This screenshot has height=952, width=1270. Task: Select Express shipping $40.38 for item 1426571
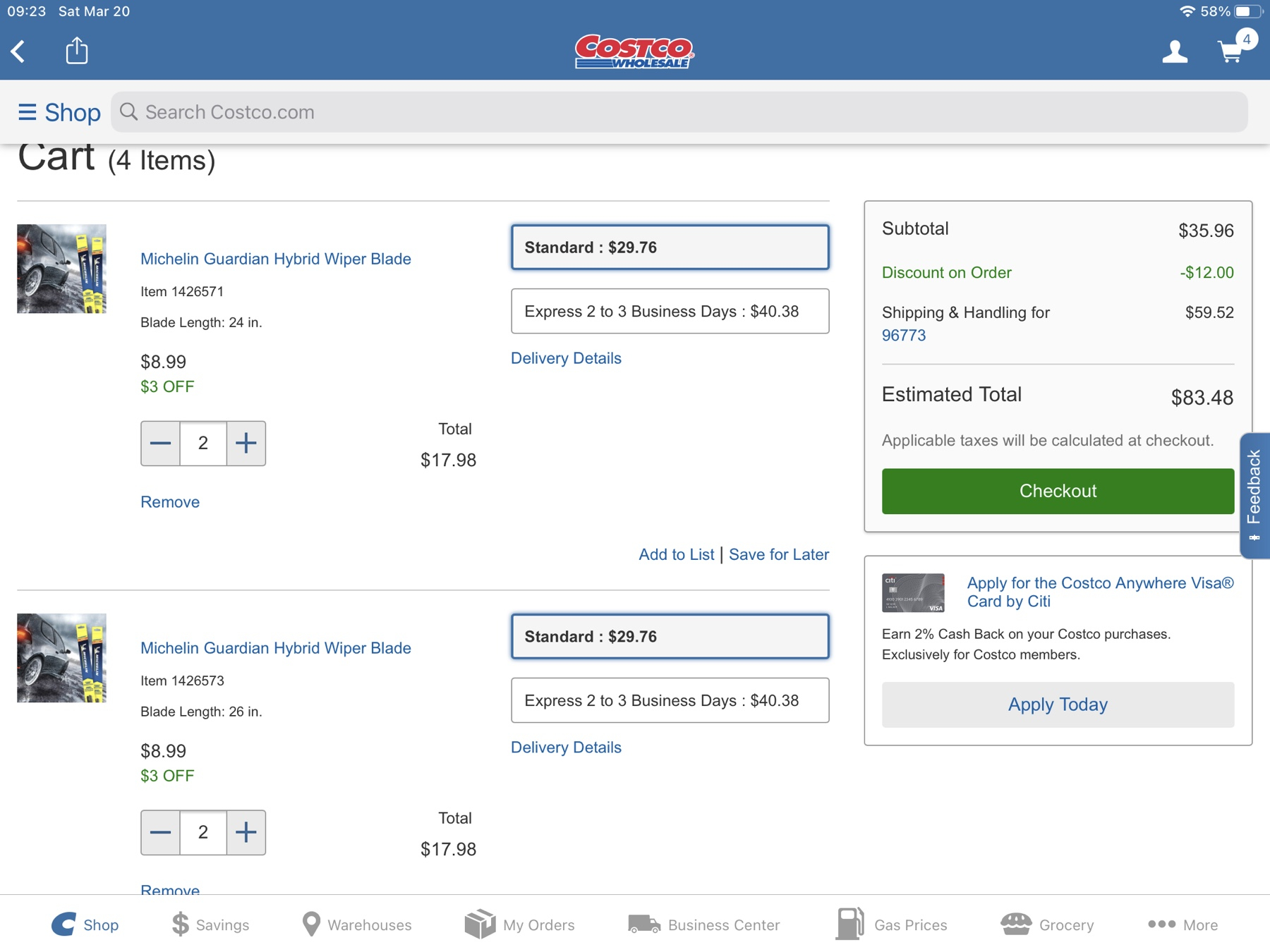(x=670, y=311)
